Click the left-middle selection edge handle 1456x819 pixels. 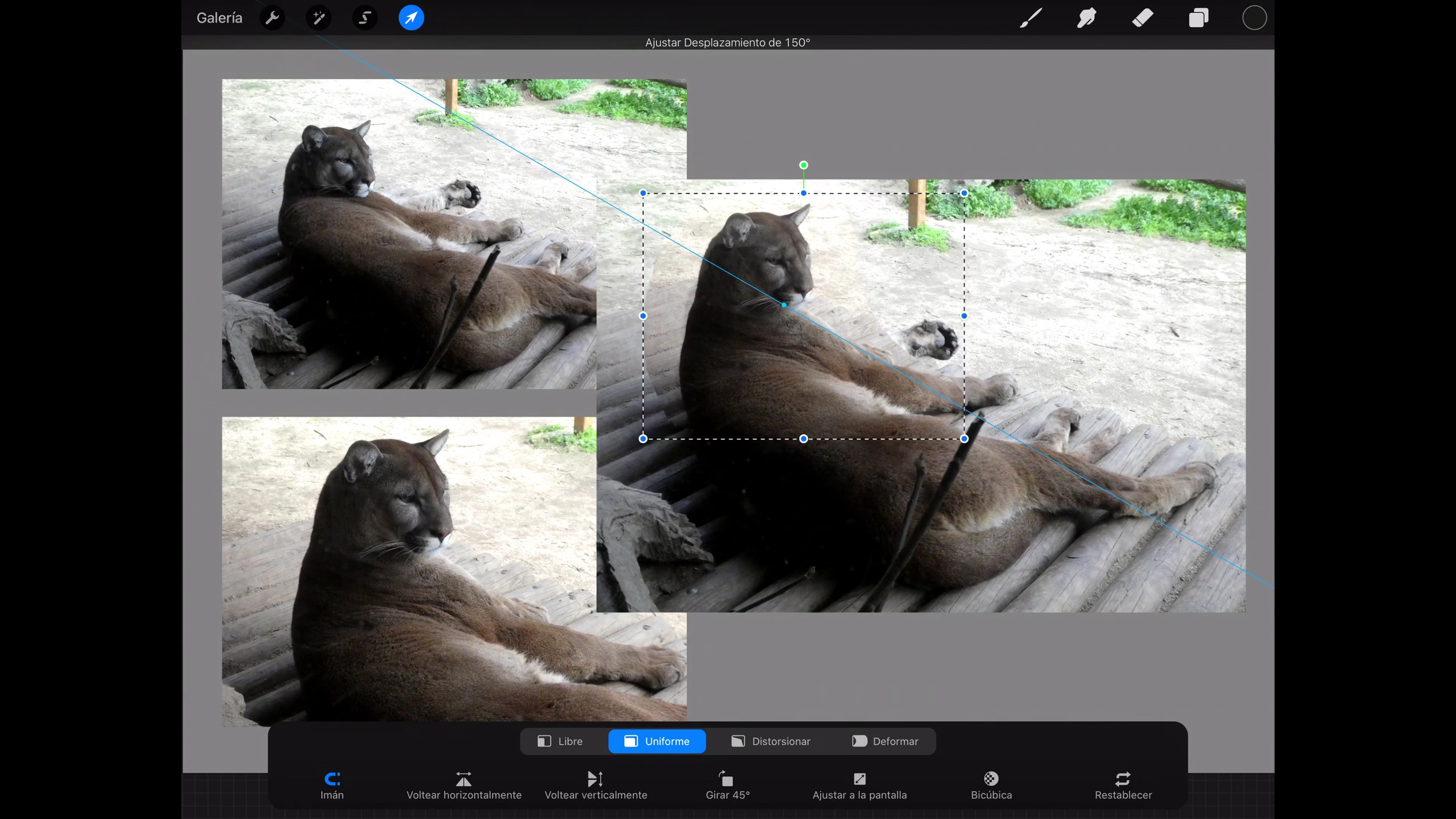[x=643, y=316]
